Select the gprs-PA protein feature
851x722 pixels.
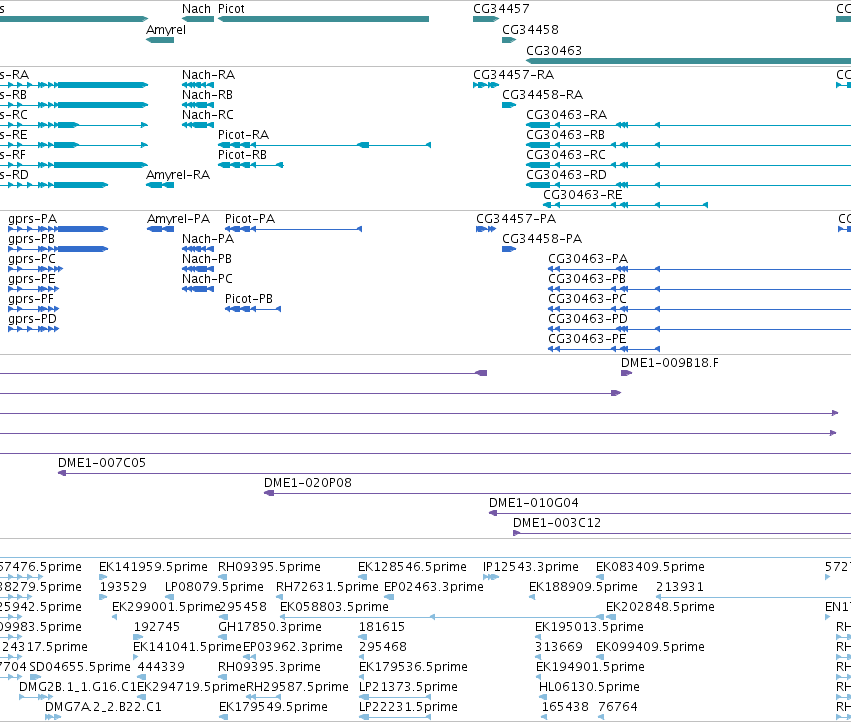coord(58,229)
